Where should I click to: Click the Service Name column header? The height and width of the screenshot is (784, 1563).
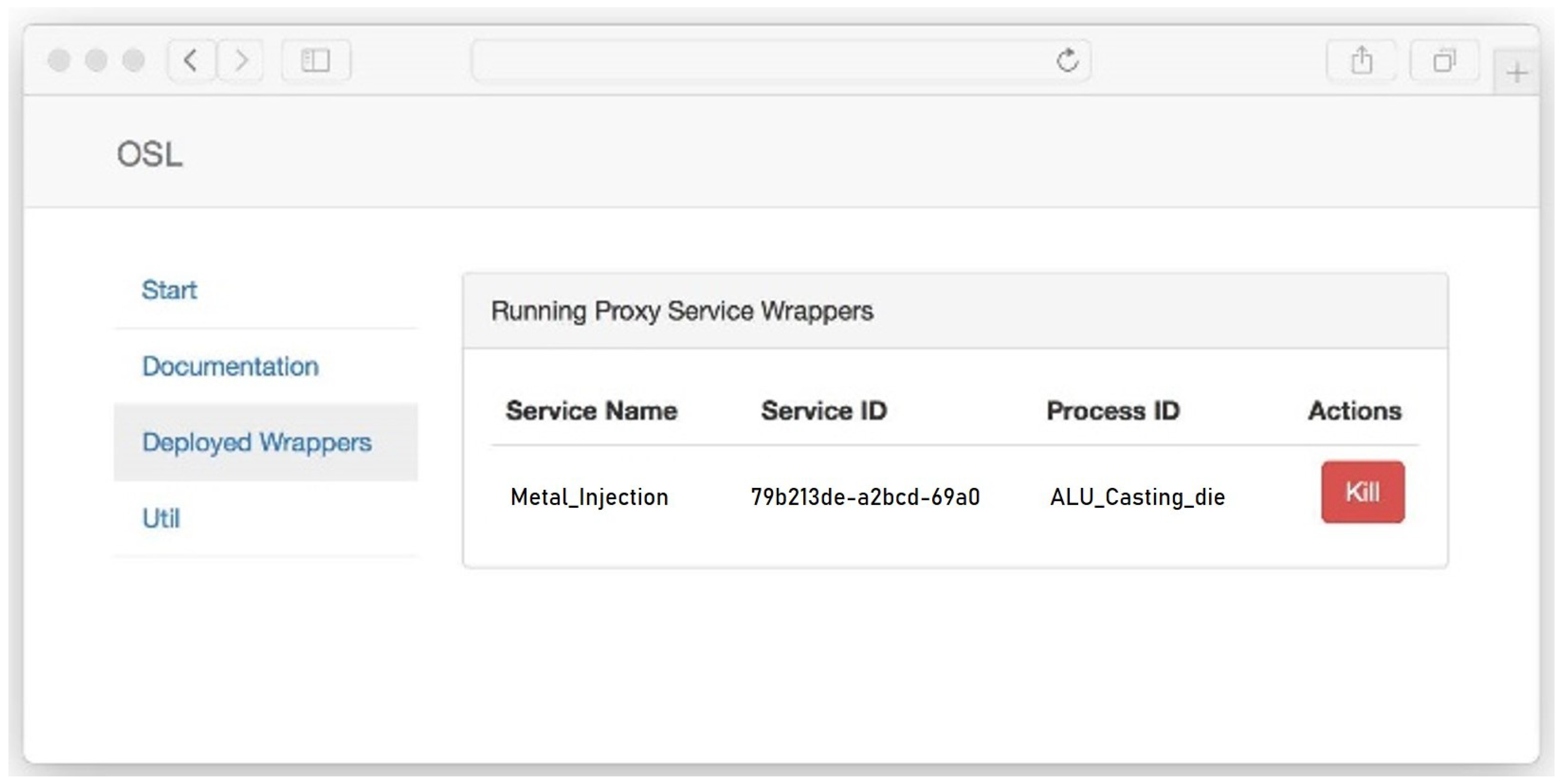coord(591,411)
